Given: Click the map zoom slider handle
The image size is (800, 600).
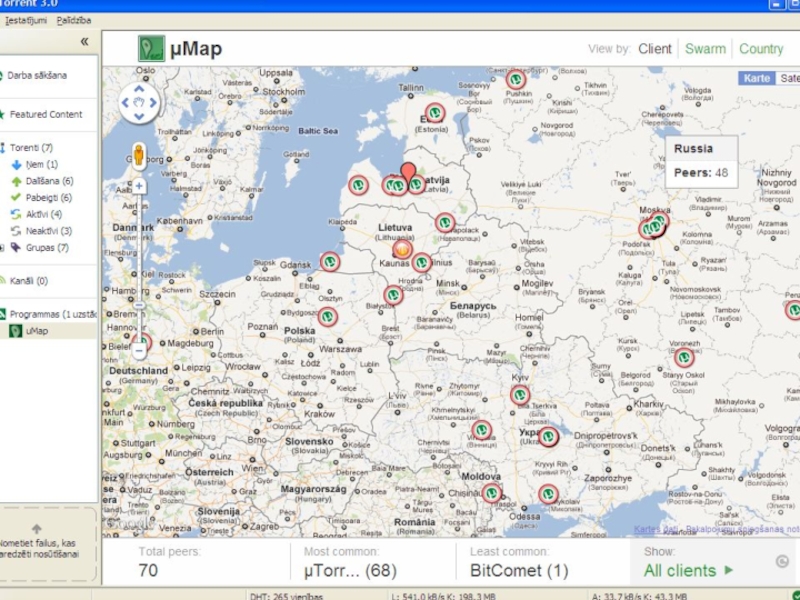Looking at the screenshot, I should coord(139,306).
